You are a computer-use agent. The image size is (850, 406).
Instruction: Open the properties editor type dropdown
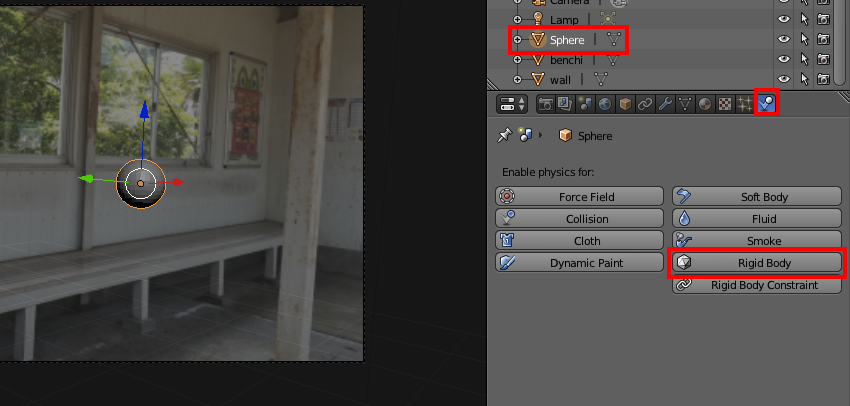(512, 104)
